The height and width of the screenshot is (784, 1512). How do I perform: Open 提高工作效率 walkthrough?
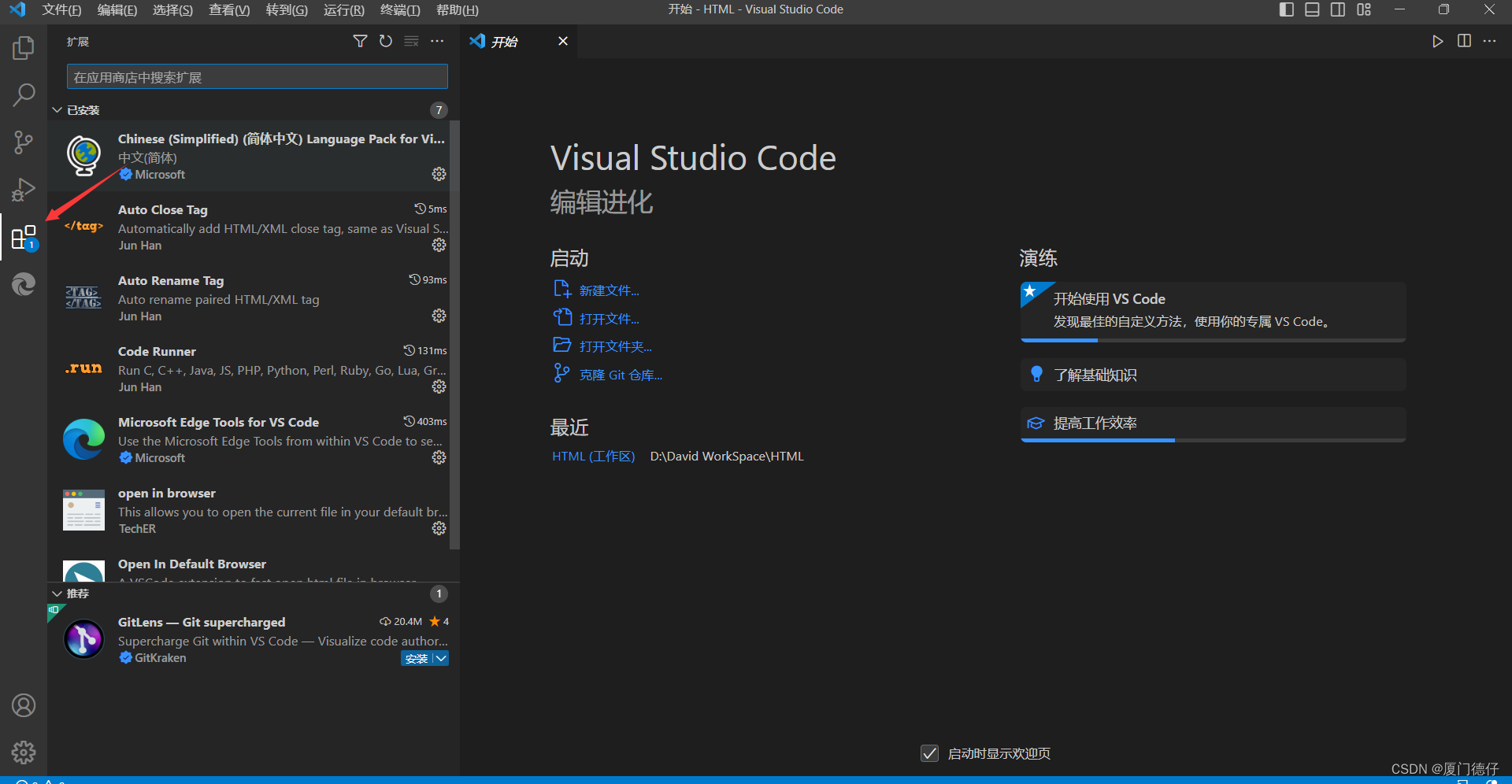[x=1213, y=423]
